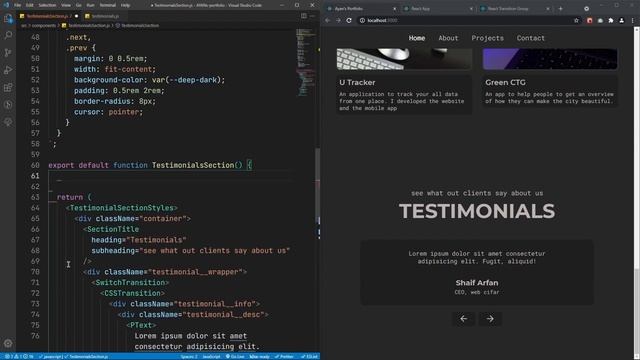Open the Explorer view in VS Code
Screen dimensions: 640x360
(8, 18)
